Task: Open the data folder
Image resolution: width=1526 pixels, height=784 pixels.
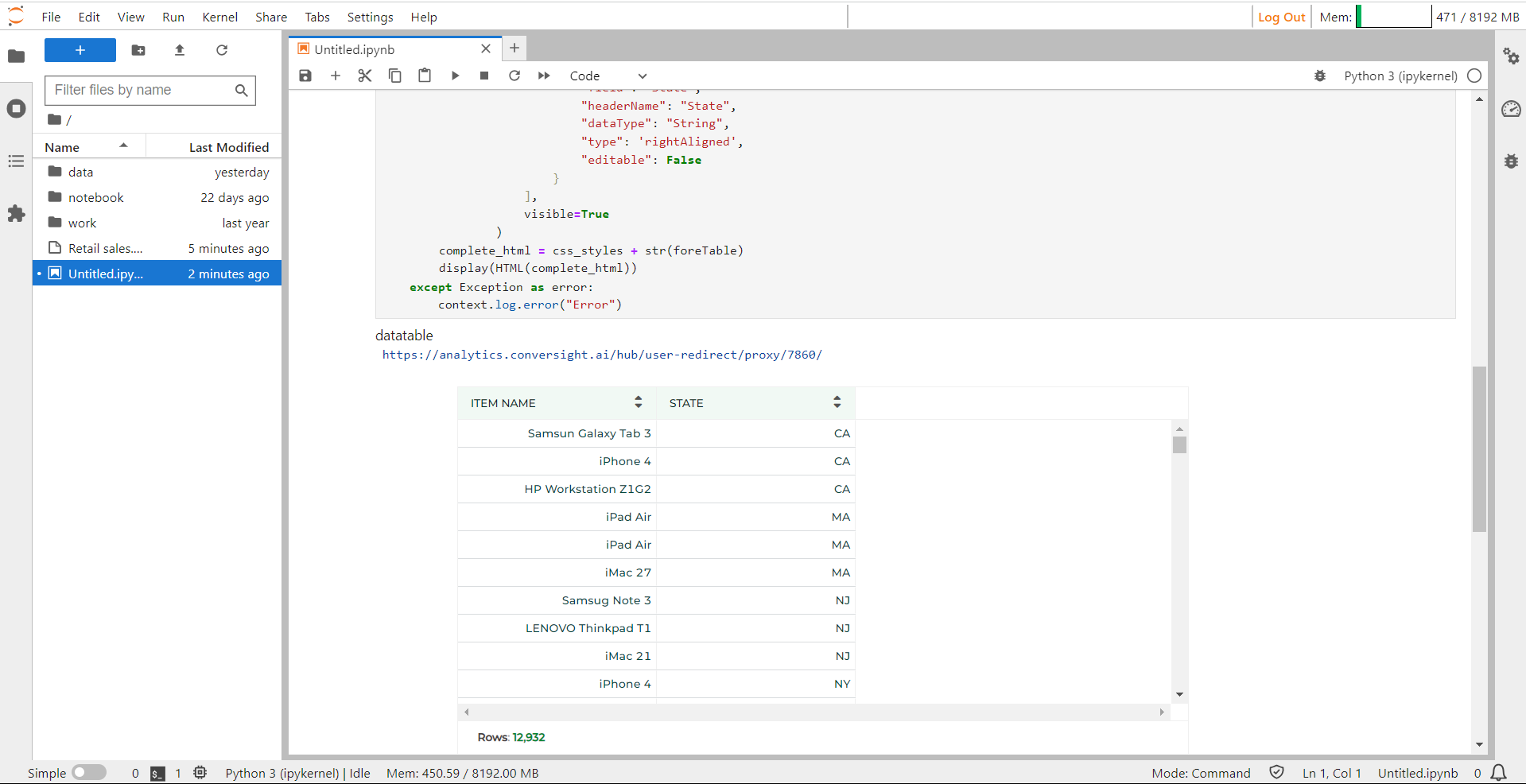Action: (x=157, y=172)
